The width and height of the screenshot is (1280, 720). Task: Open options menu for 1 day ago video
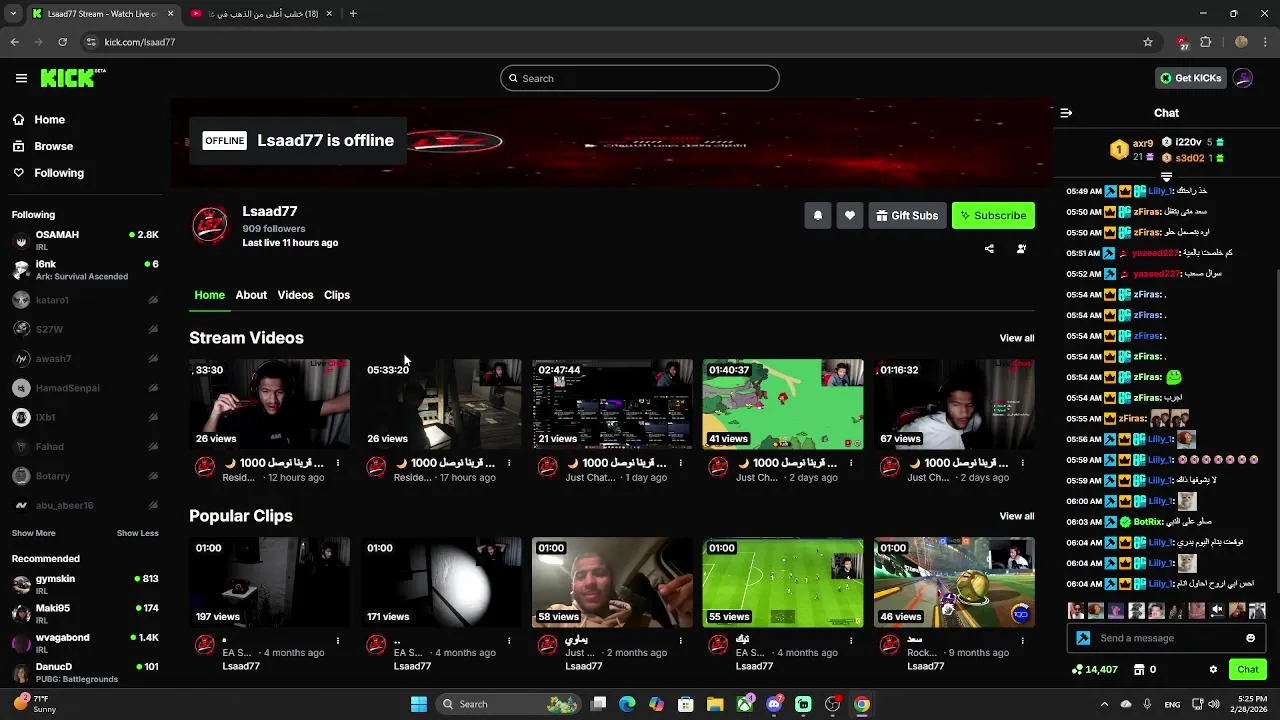tap(680, 463)
